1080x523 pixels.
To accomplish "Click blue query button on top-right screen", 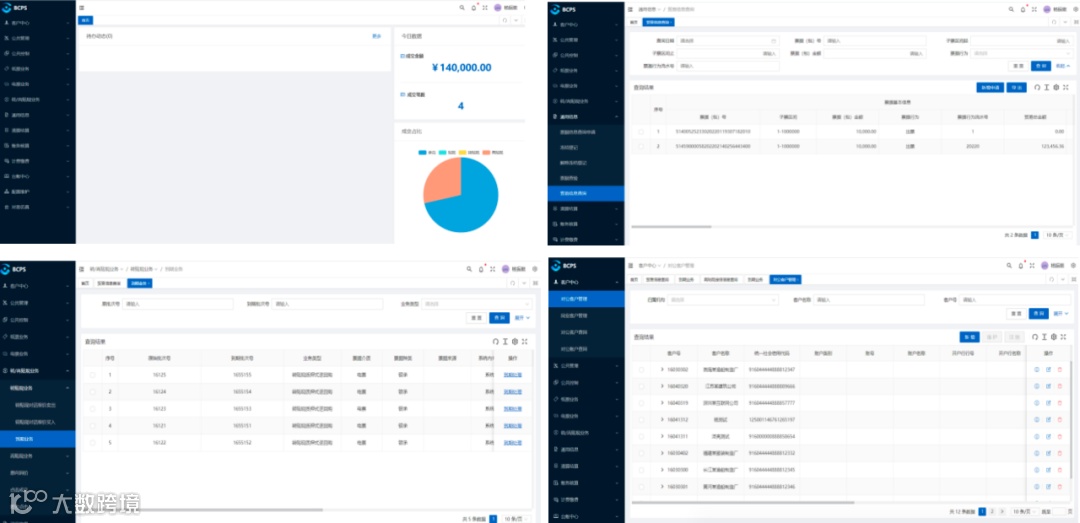I will 1040,66.
